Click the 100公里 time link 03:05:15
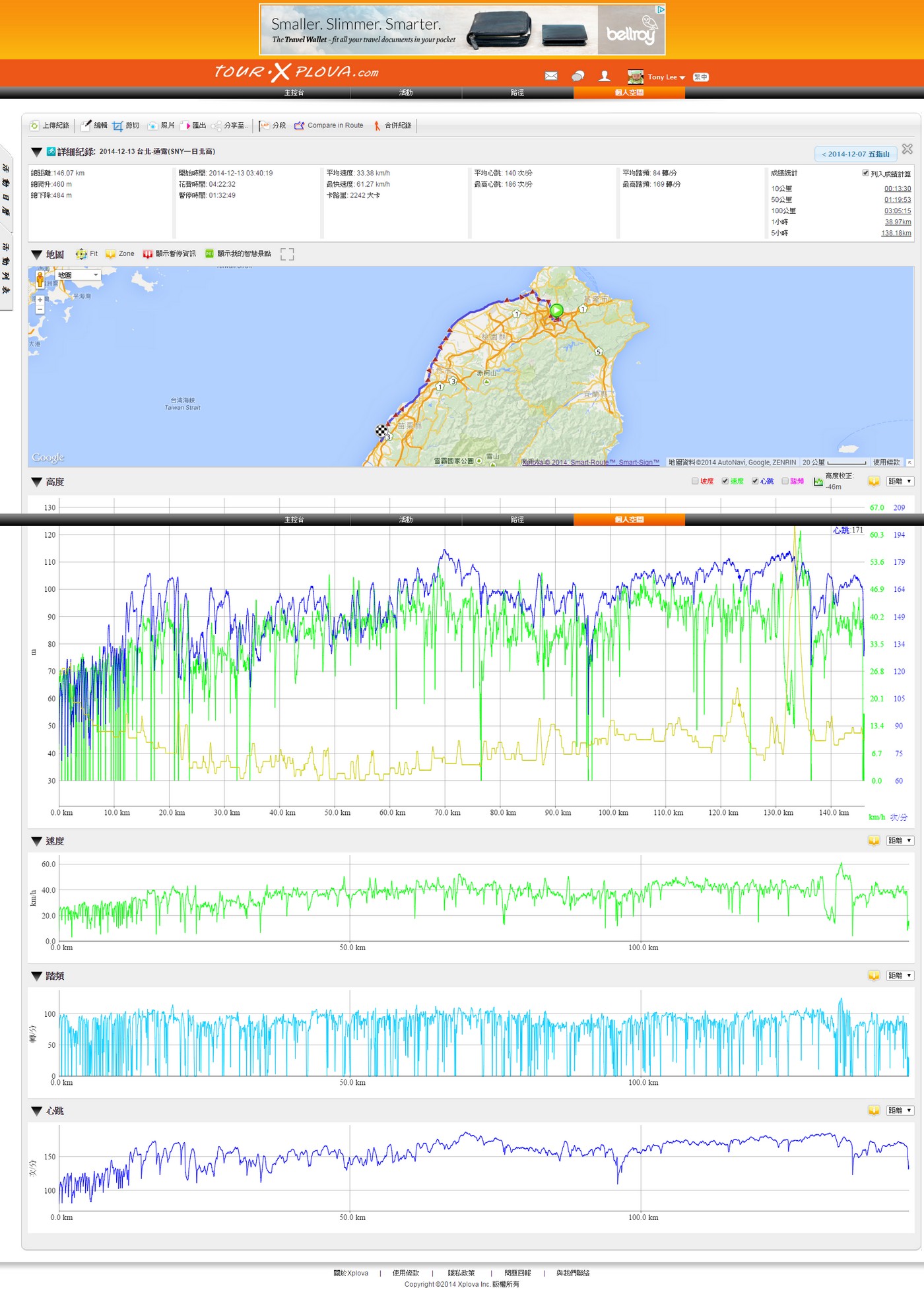 [x=897, y=211]
